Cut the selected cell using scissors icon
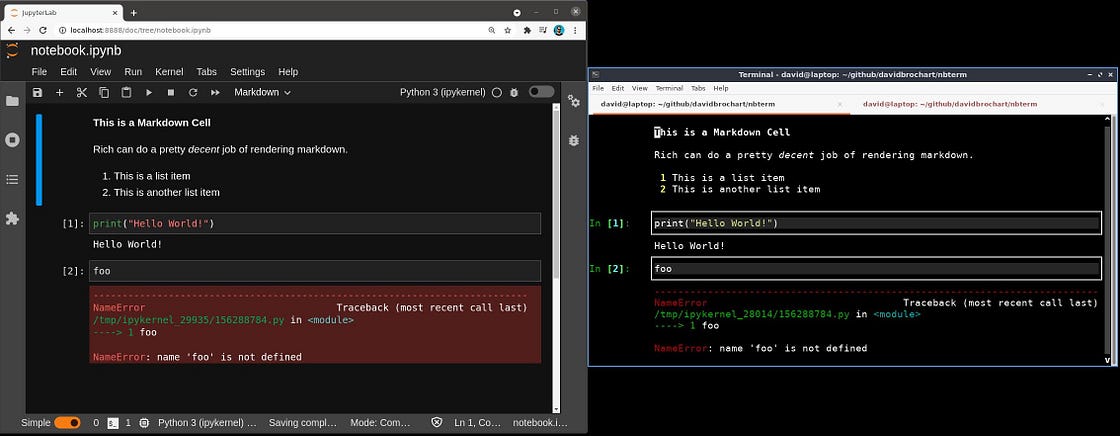This screenshot has width=1120, height=436. [82, 92]
